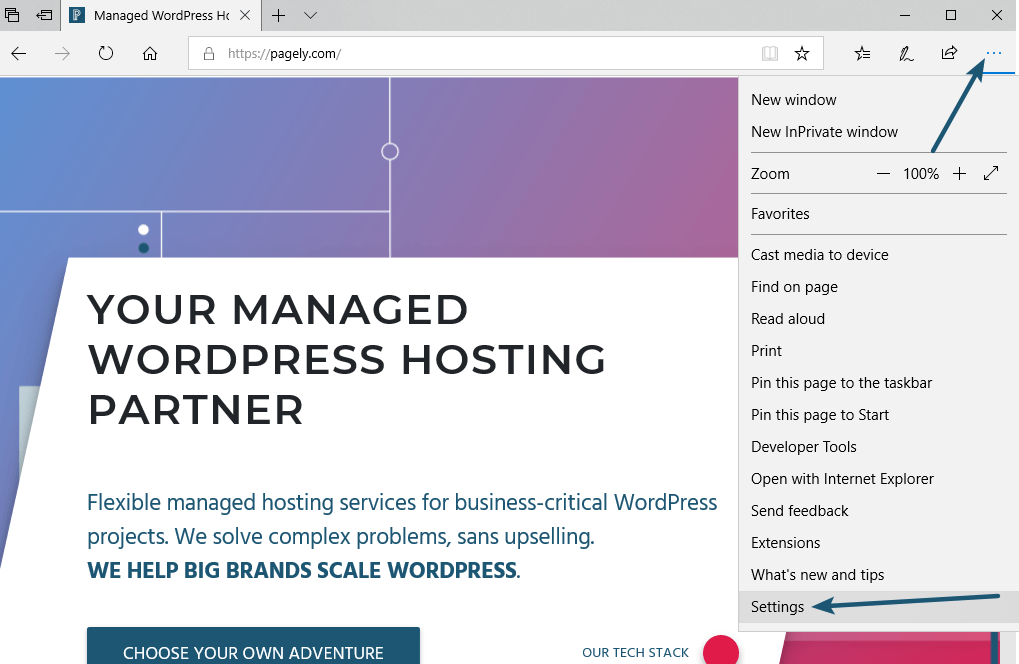This screenshot has height=664, width=1019.
Task: Click the Pagely favicon on the tab
Action: (x=77, y=15)
